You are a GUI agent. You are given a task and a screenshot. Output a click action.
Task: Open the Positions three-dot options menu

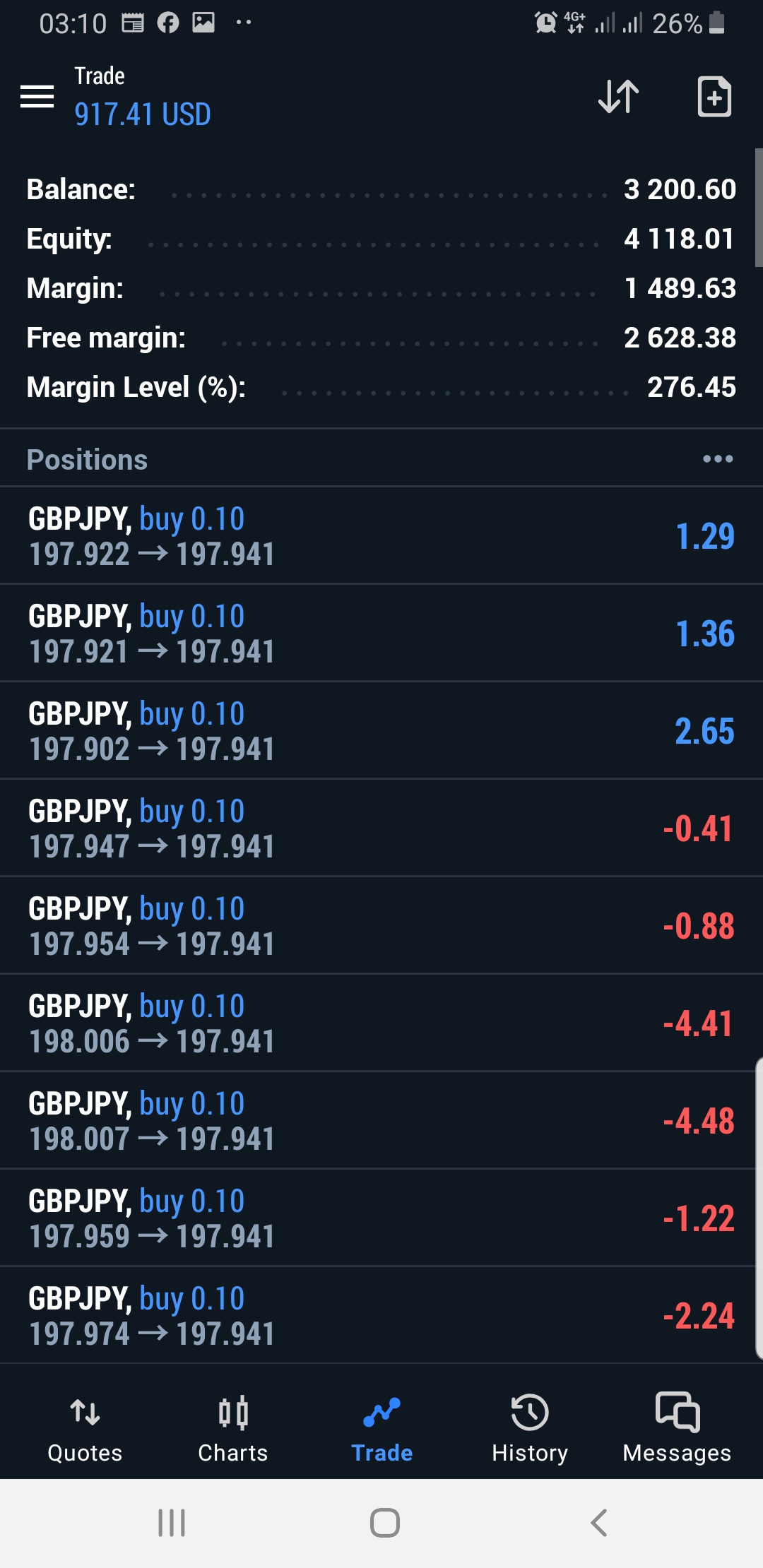[x=718, y=459]
